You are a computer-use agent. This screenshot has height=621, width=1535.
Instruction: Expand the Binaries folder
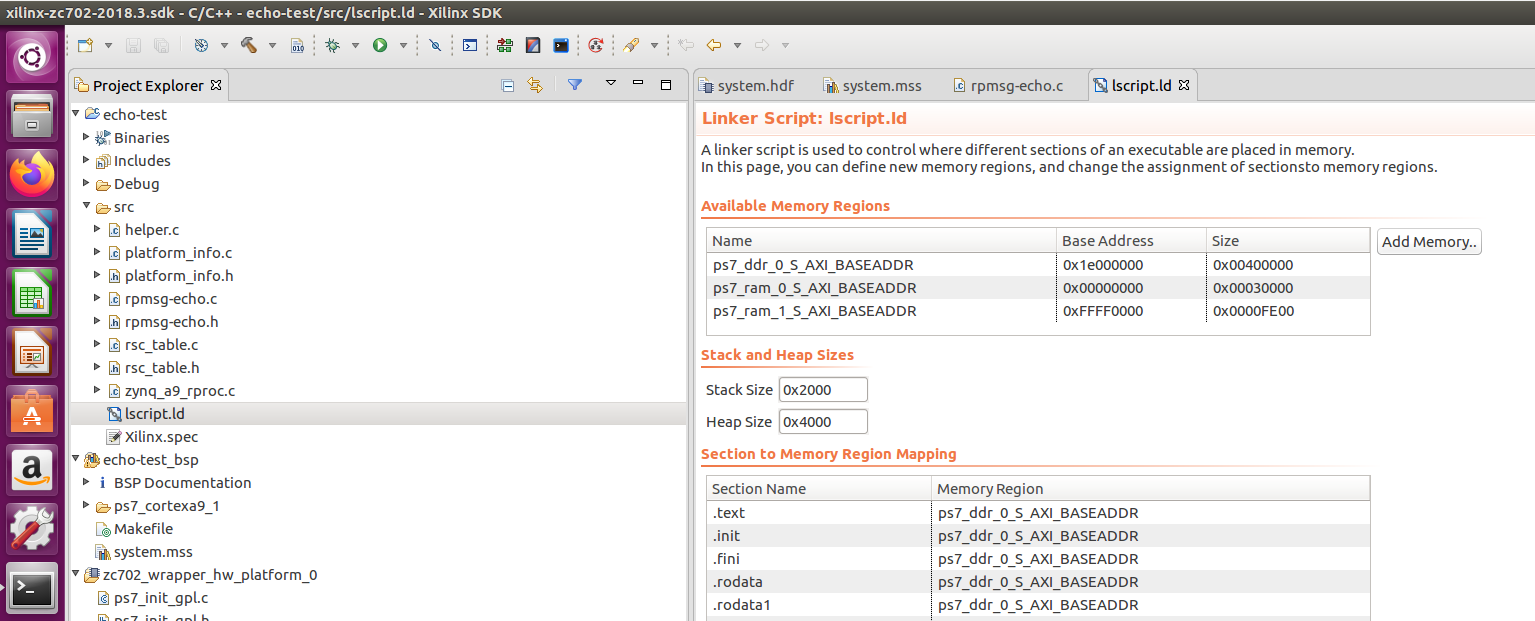pyautogui.click(x=87, y=137)
